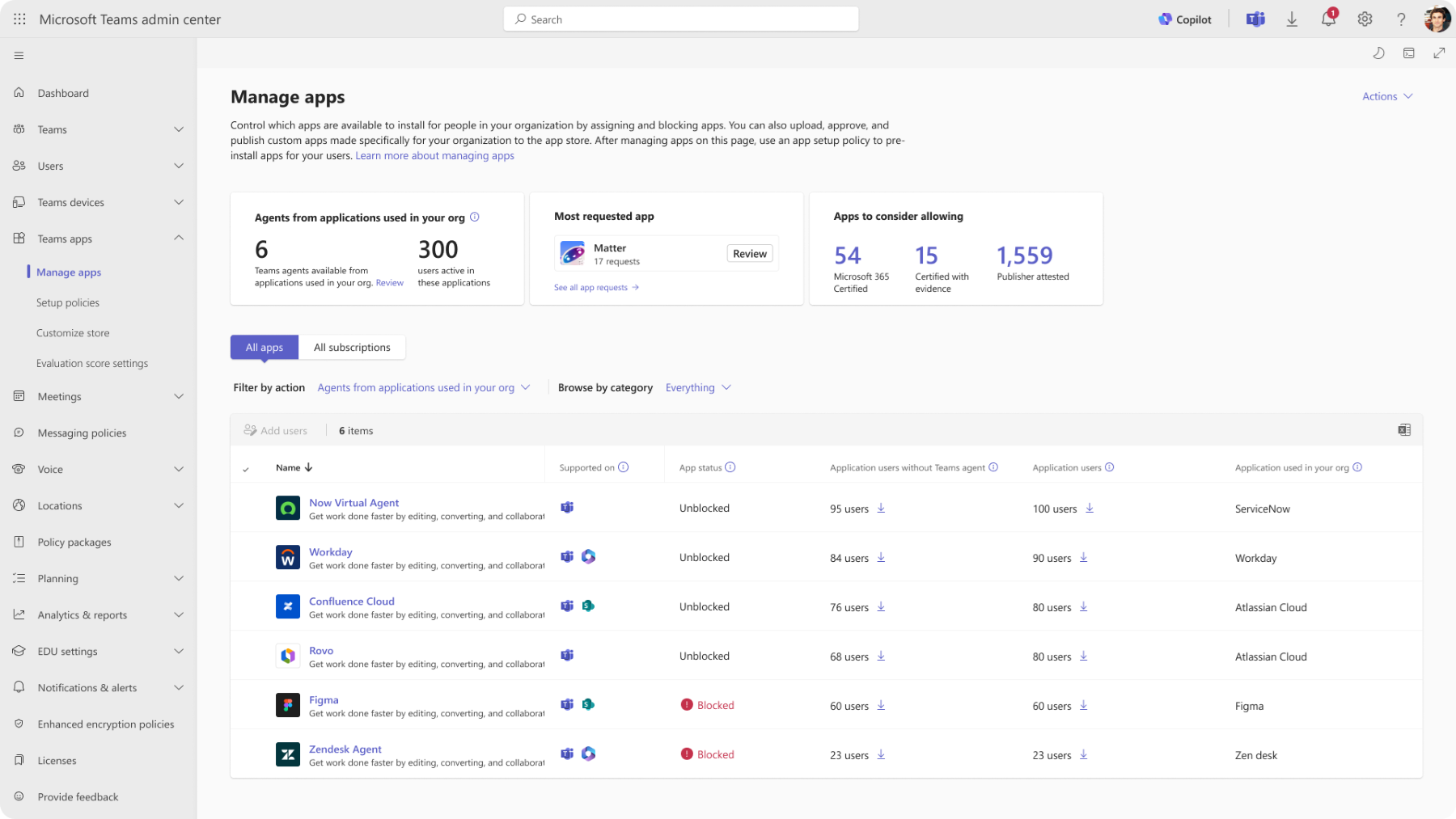Viewport: 1456px width, 819px height.
Task: Download 76 users list for Confluence Cloud
Action: 881,607
